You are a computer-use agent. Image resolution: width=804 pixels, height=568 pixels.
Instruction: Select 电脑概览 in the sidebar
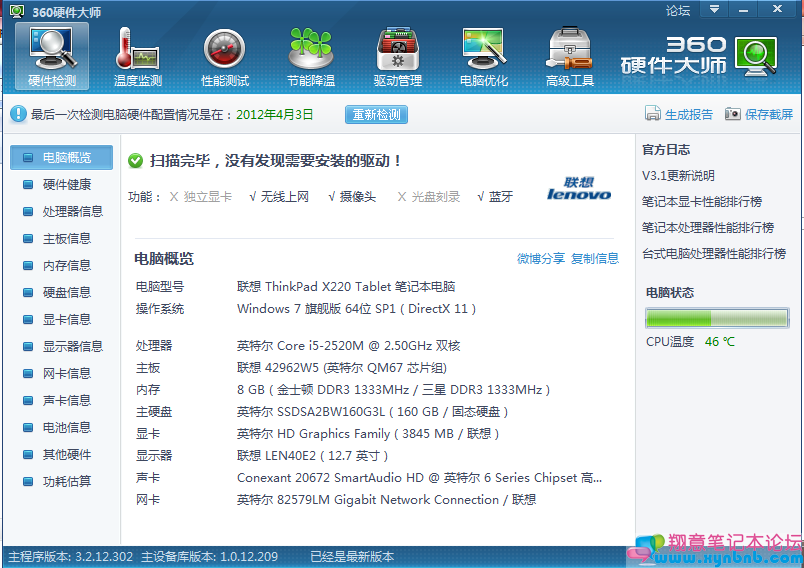tap(62, 157)
